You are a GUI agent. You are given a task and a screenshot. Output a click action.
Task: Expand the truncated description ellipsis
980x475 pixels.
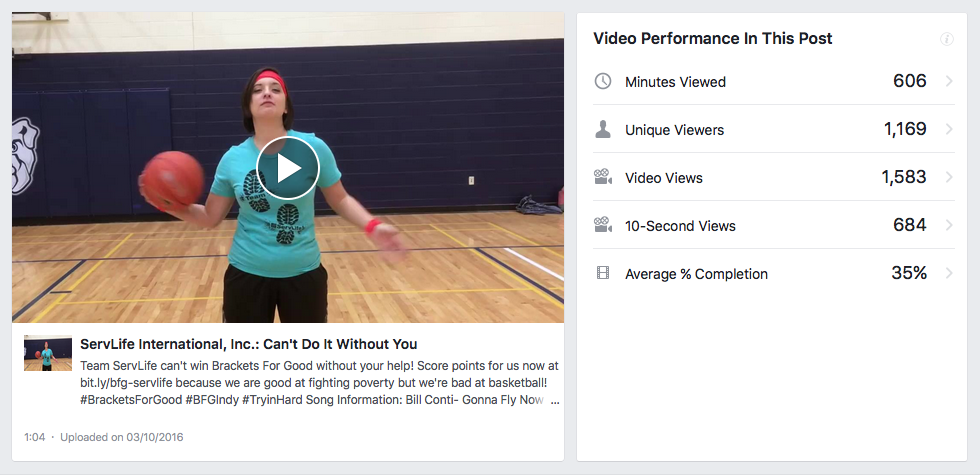[555, 400]
